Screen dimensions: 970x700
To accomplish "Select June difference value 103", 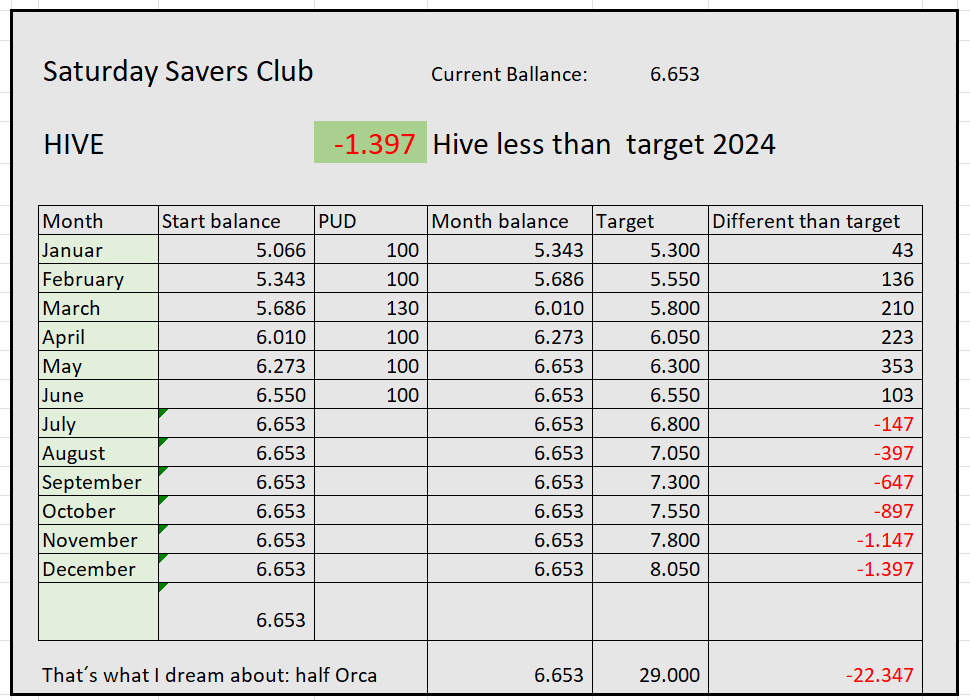I will point(815,395).
